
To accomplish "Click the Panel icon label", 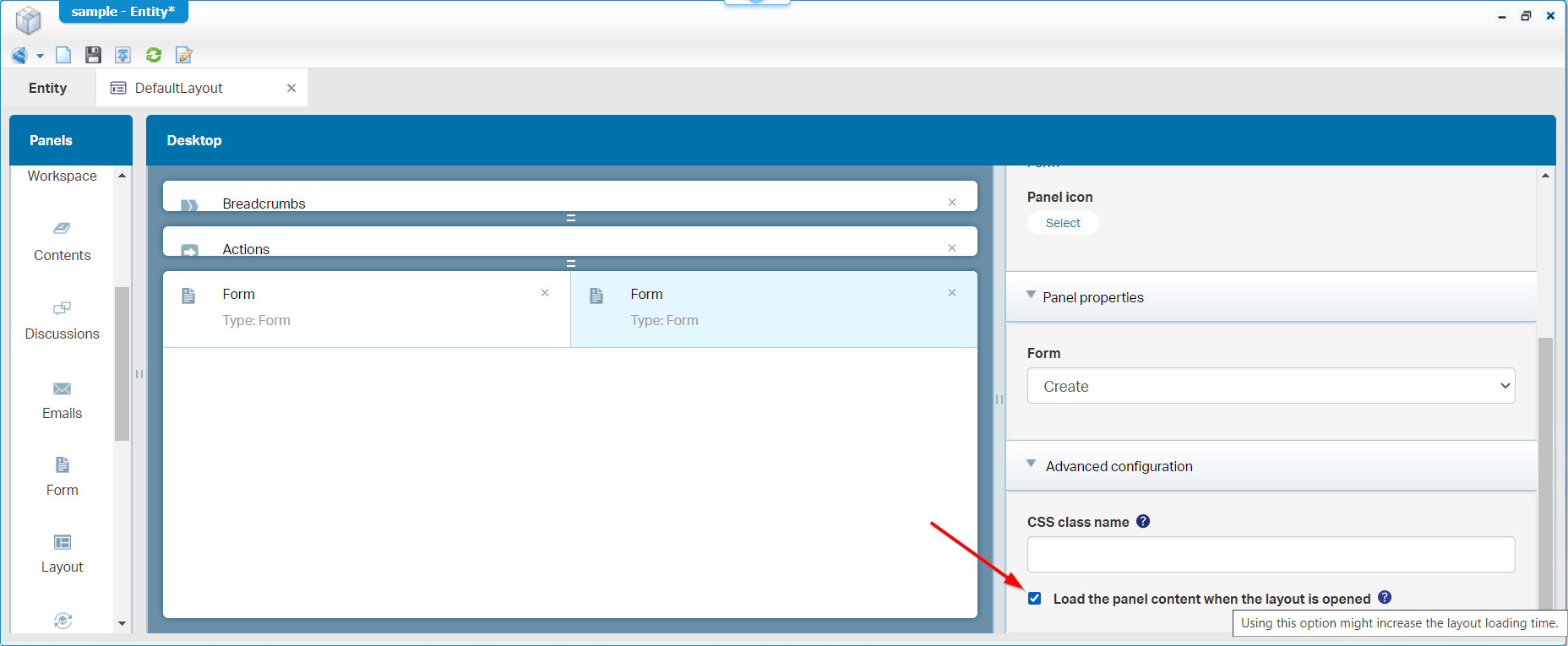I will (x=1059, y=197).
